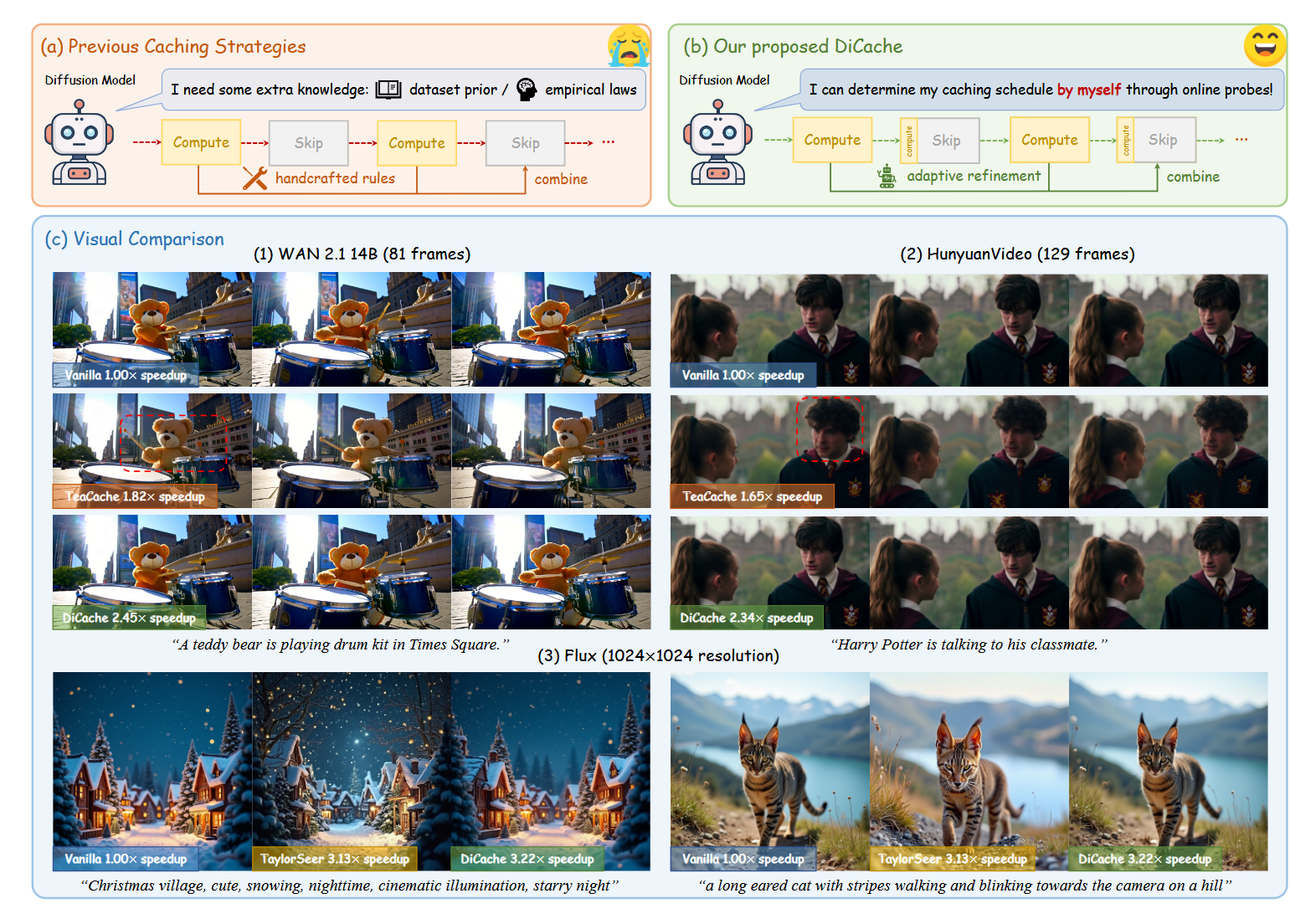Select second Compute box in Previous Caching Strategies
The height and width of the screenshot is (919, 1316).
[417, 143]
